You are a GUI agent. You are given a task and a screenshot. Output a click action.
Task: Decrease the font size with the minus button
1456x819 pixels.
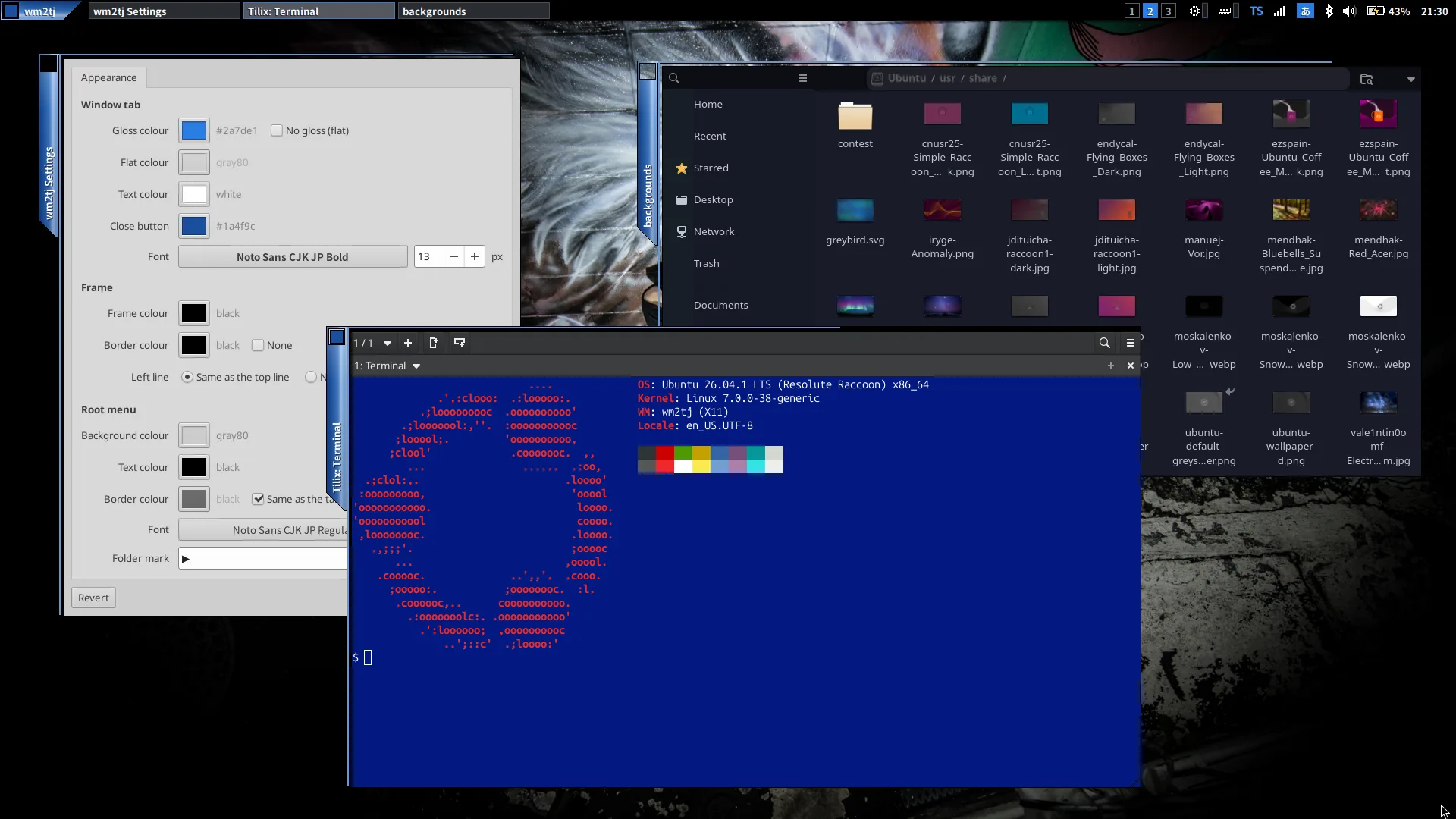coord(453,256)
